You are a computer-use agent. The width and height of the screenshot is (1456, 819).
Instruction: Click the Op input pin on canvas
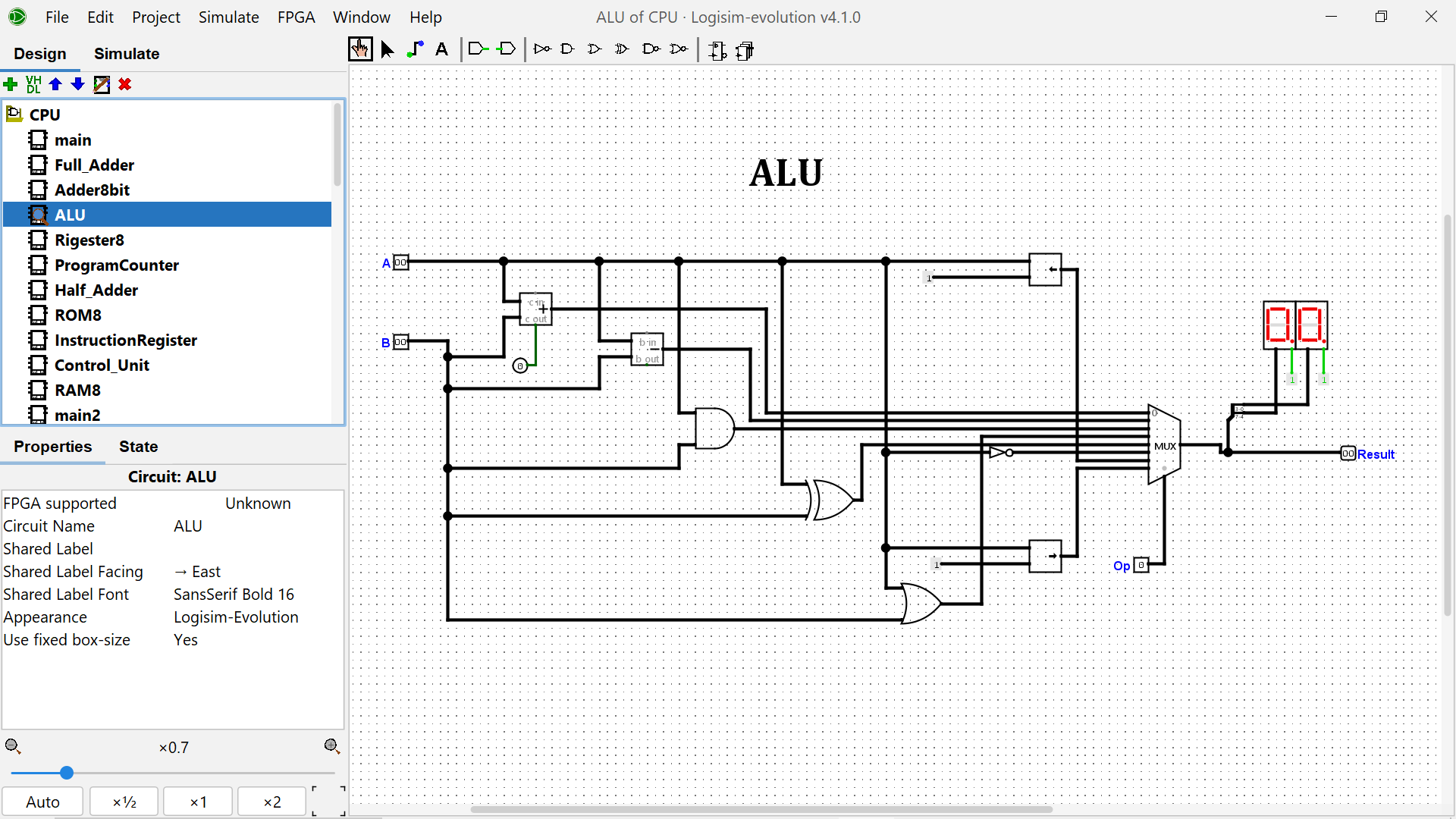pyautogui.click(x=1141, y=565)
